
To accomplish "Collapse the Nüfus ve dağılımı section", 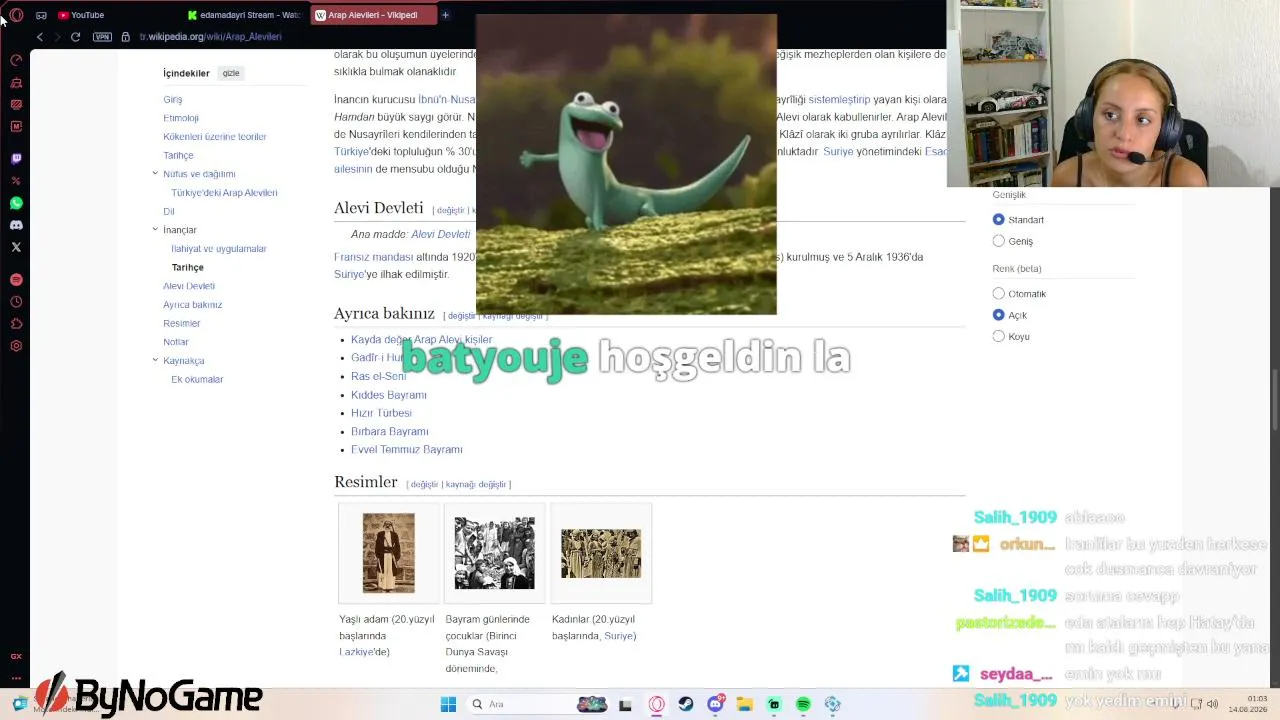I will coord(155,173).
